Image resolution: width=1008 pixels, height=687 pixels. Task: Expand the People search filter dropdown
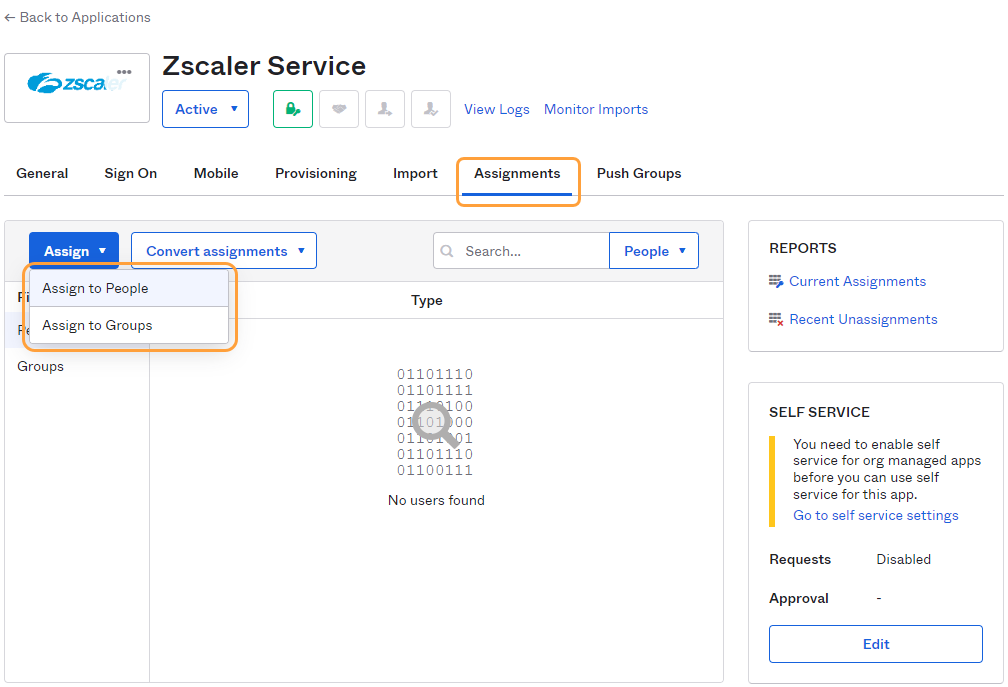point(654,251)
